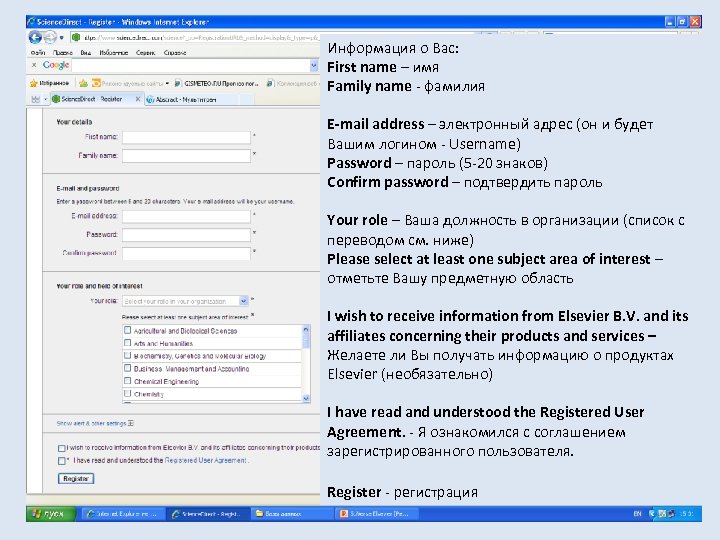Screen dimensions: 720x540
Task: Open the Справка menu
Action: coord(174,53)
